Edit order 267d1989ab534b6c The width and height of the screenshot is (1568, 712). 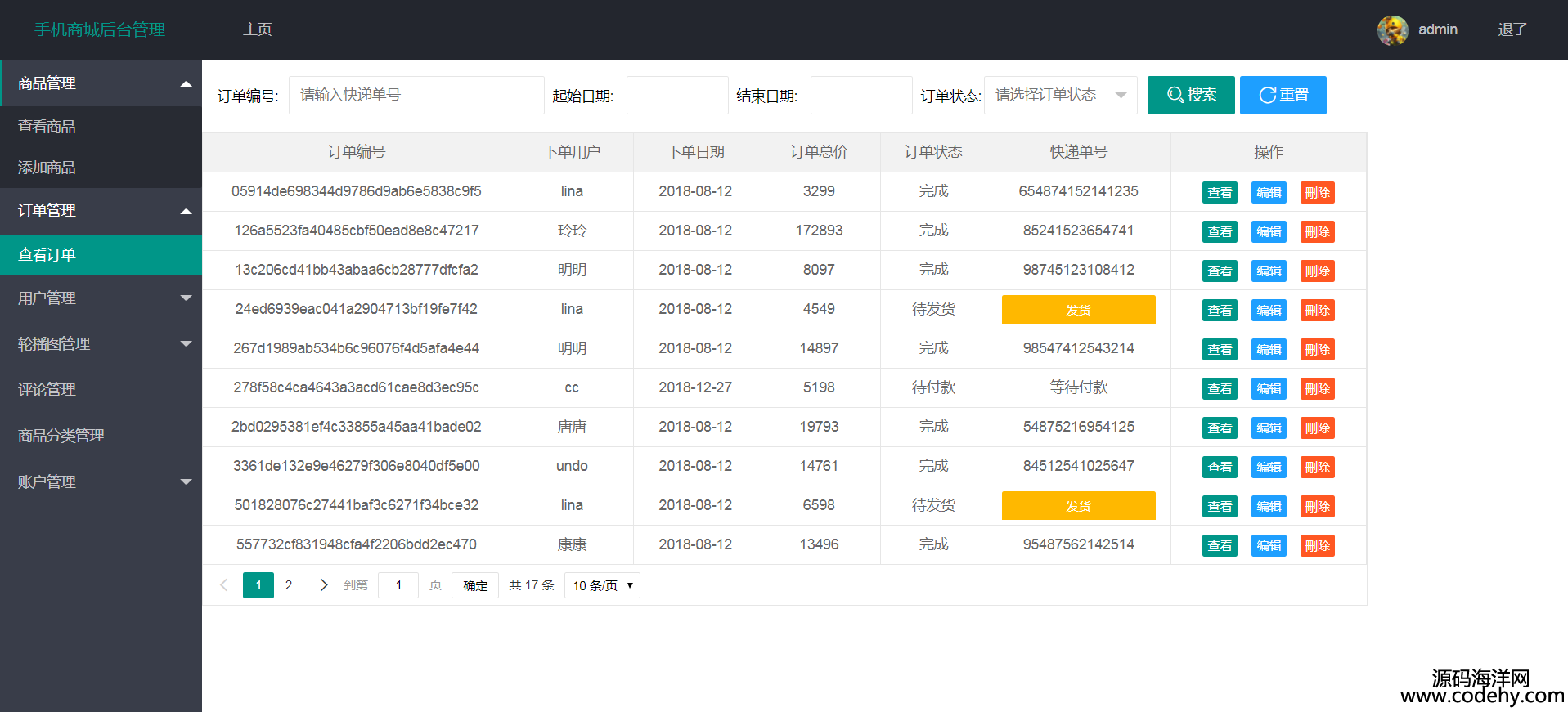point(1269,349)
